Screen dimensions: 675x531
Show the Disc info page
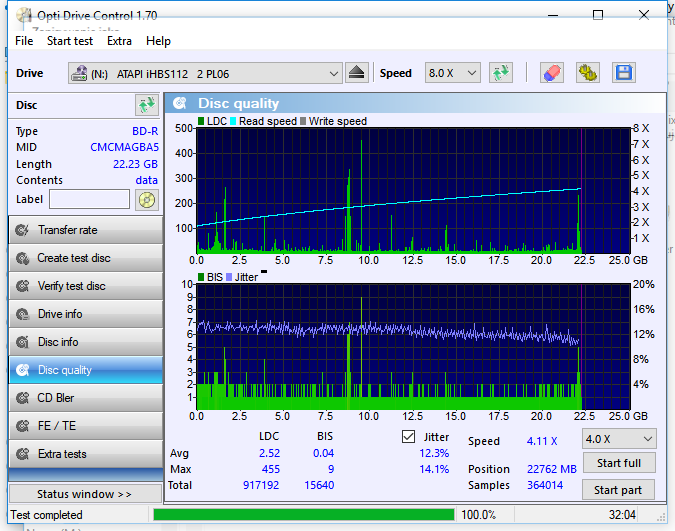[x=86, y=342]
